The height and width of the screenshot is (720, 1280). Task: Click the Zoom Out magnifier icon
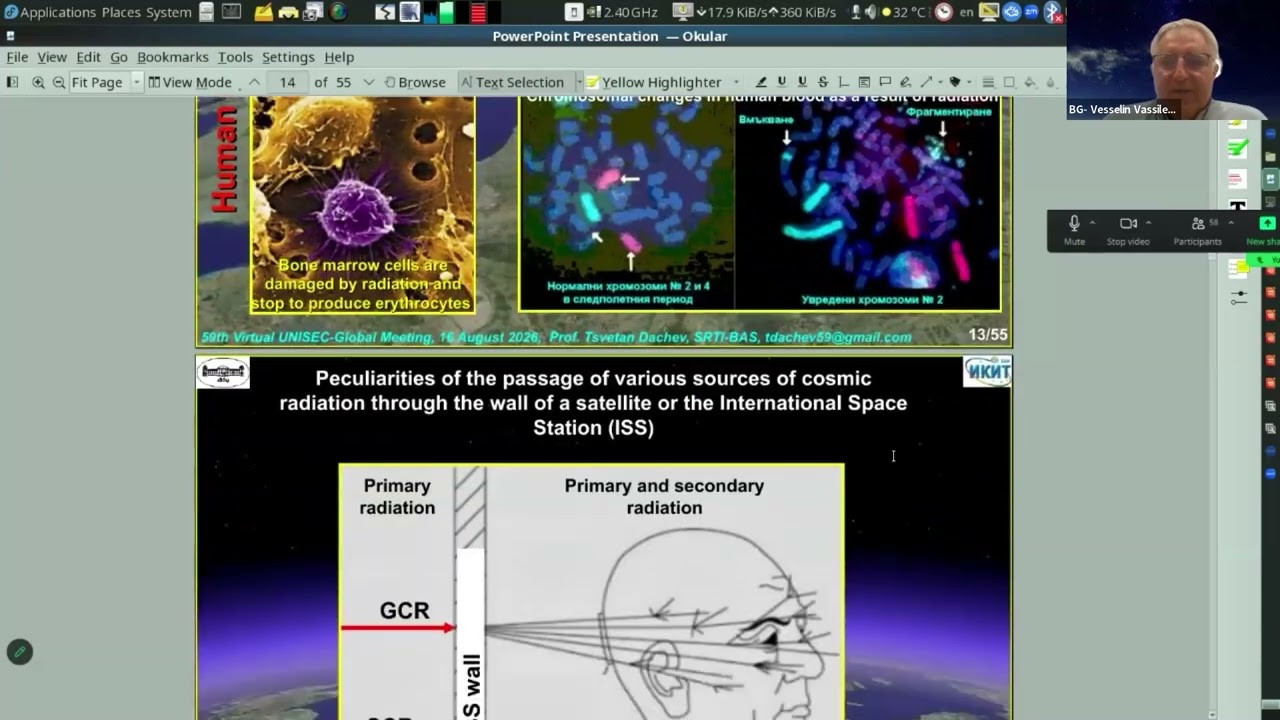(59, 82)
